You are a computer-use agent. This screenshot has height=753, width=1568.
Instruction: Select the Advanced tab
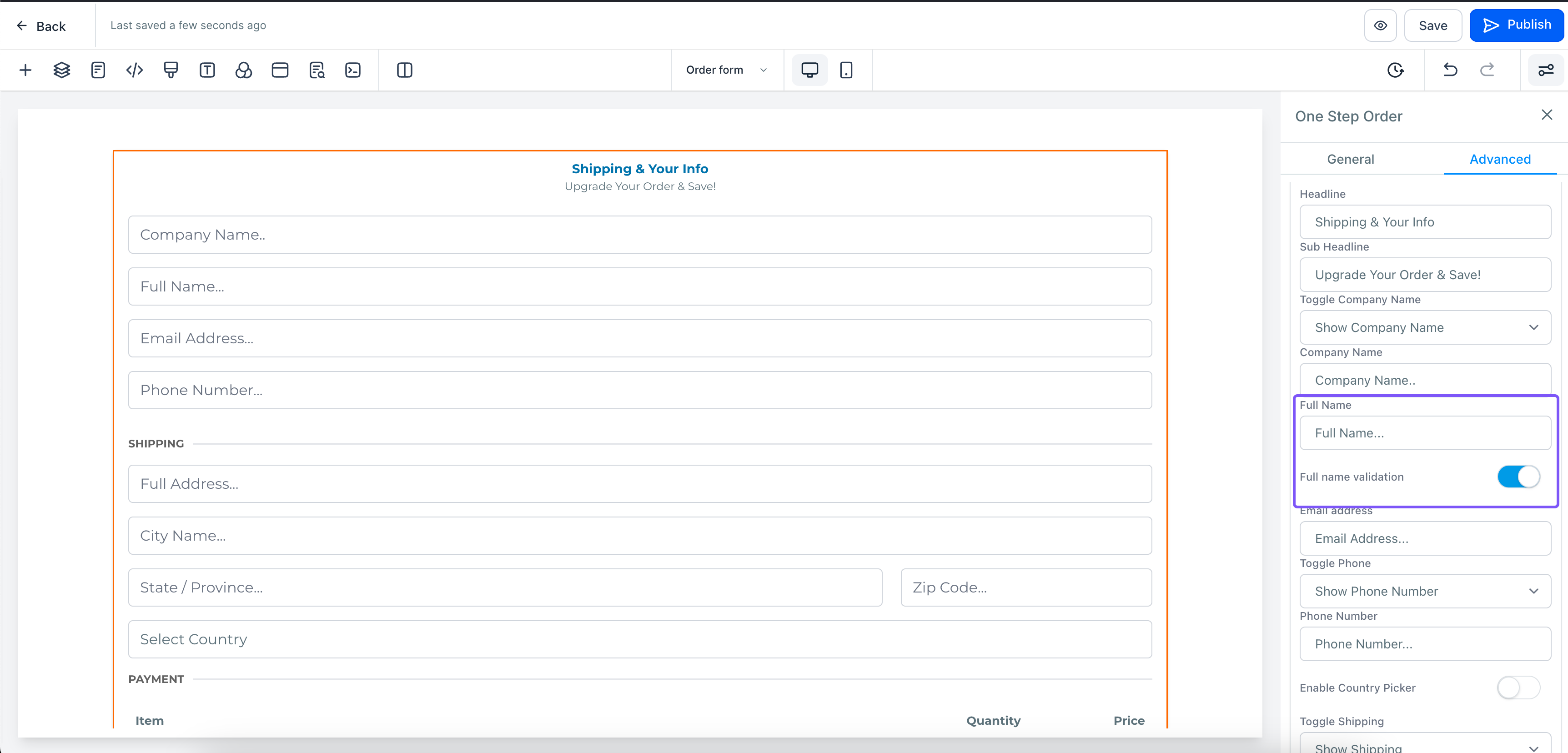1499,159
